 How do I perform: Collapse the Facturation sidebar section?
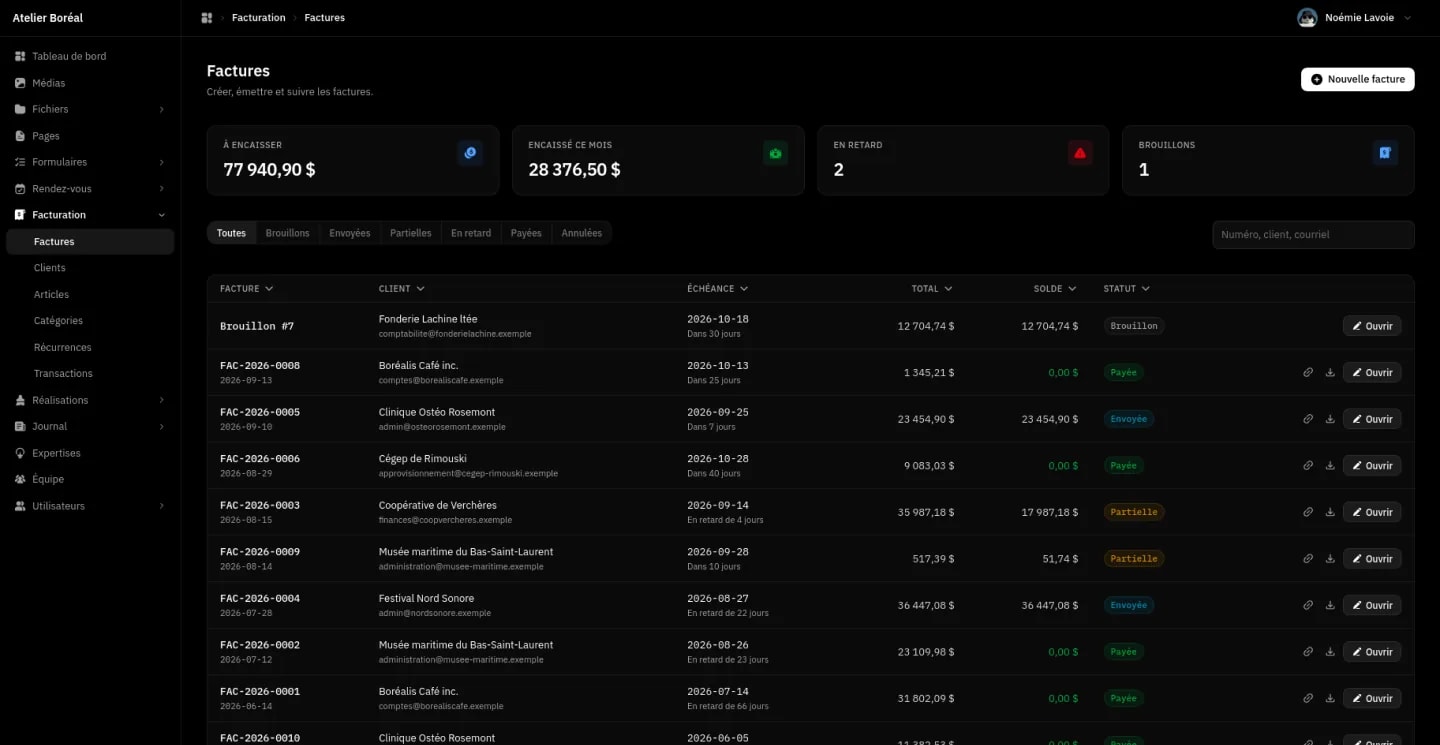162,215
